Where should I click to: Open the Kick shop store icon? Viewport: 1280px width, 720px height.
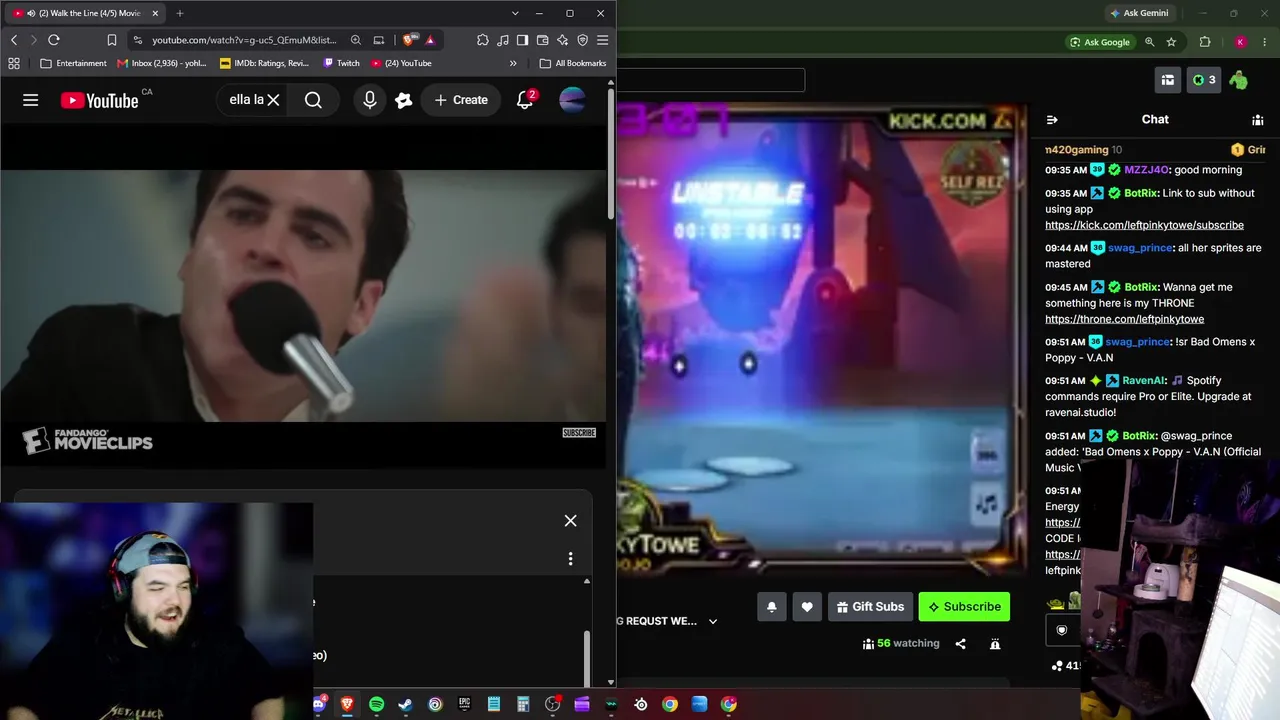tap(1167, 80)
